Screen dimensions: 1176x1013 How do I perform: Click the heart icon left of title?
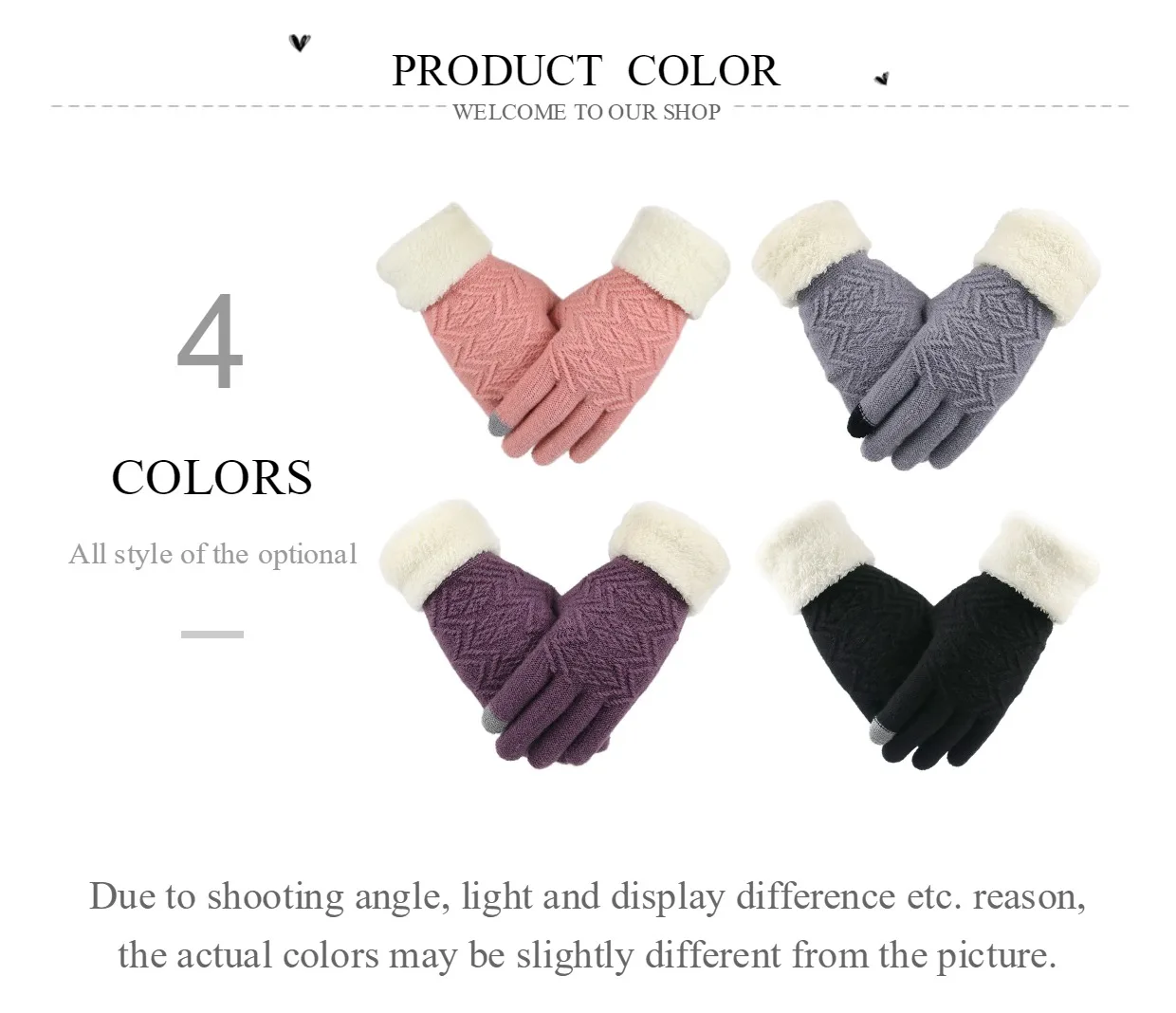(300, 43)
